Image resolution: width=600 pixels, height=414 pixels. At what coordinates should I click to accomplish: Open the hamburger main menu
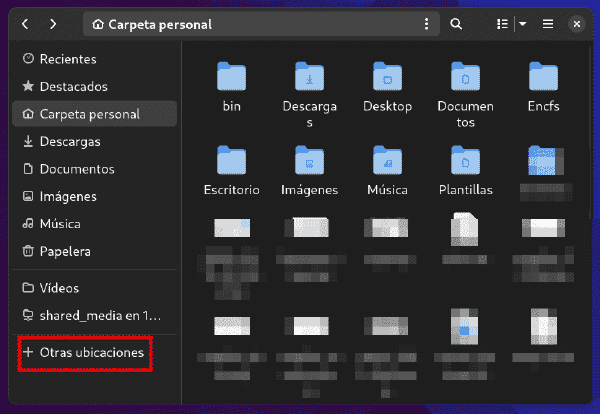(548, 24)
